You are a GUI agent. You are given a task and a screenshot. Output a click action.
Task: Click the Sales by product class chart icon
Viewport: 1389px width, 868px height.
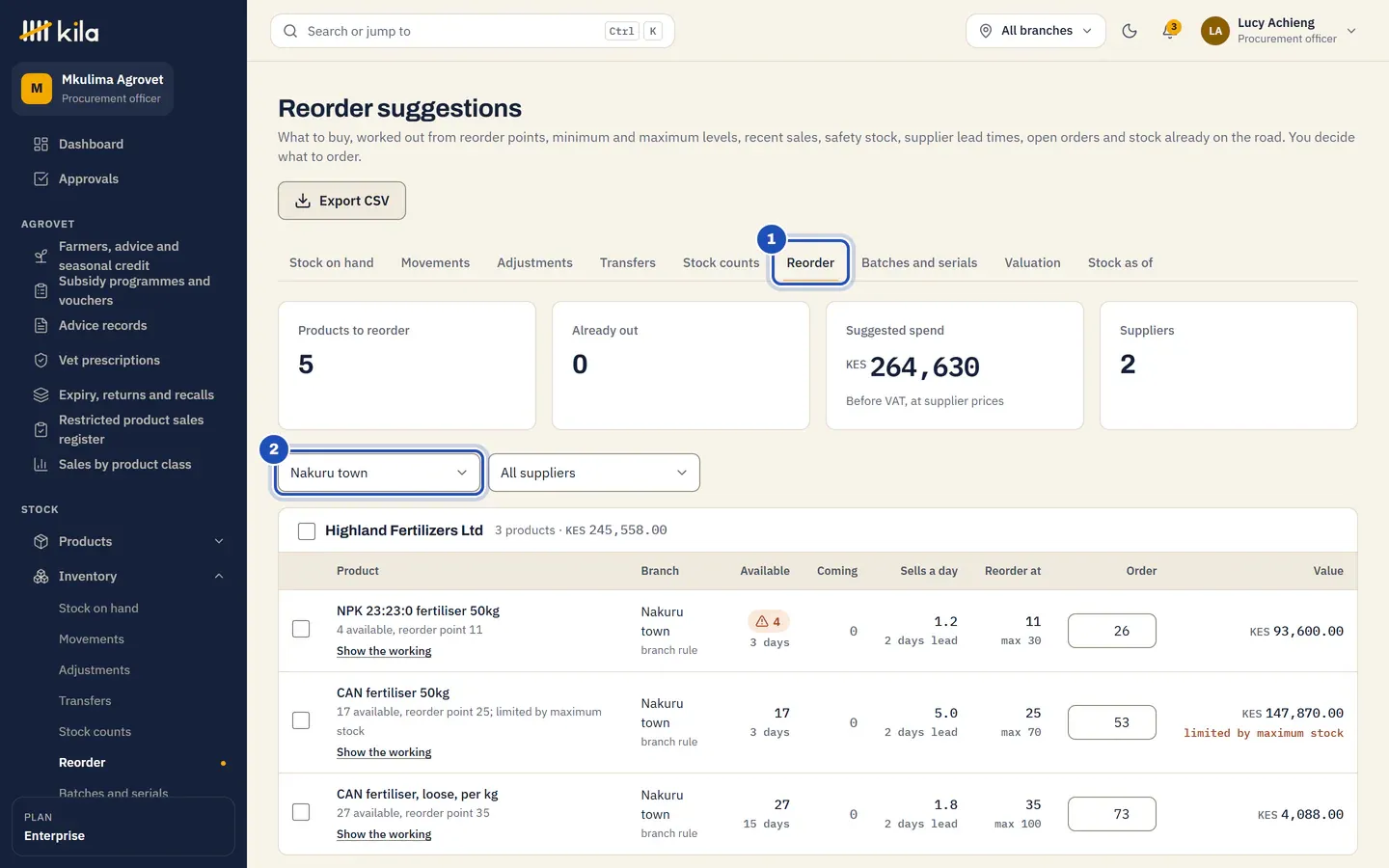[x=41, y=465]
